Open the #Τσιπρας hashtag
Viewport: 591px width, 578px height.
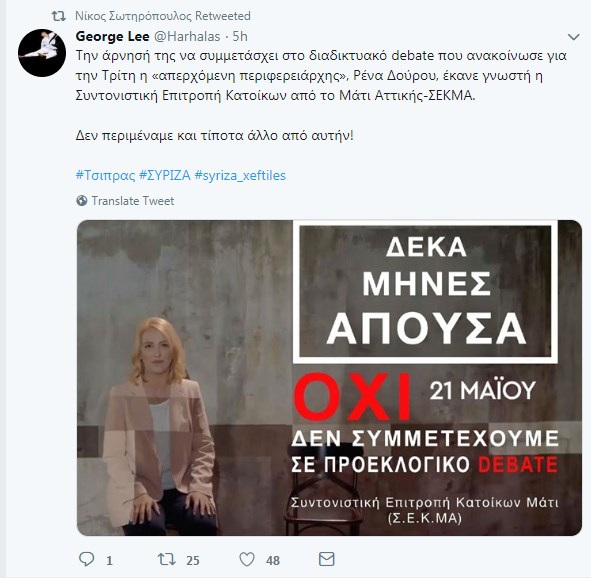click(x=106, y=176)
